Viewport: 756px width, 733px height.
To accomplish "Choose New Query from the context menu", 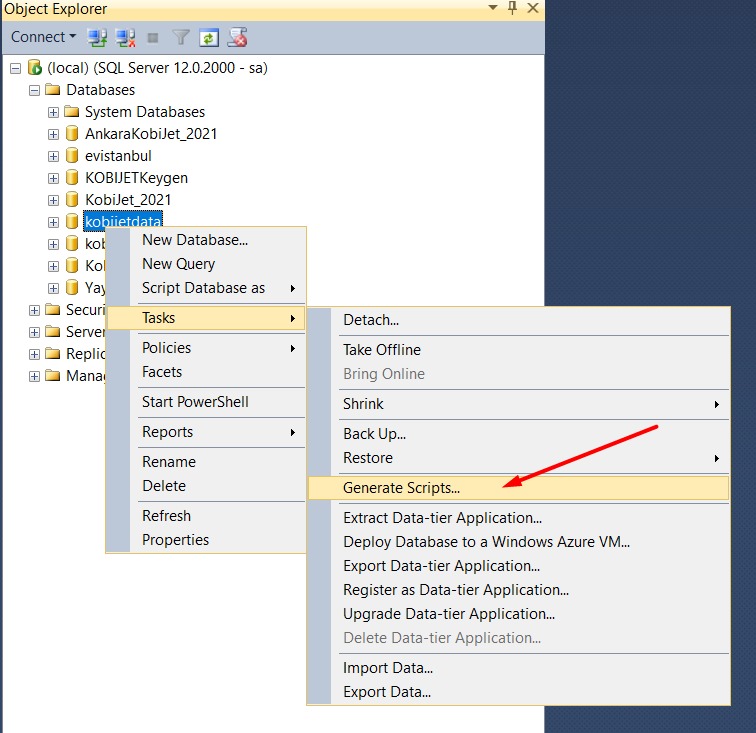I will point(206,264).
